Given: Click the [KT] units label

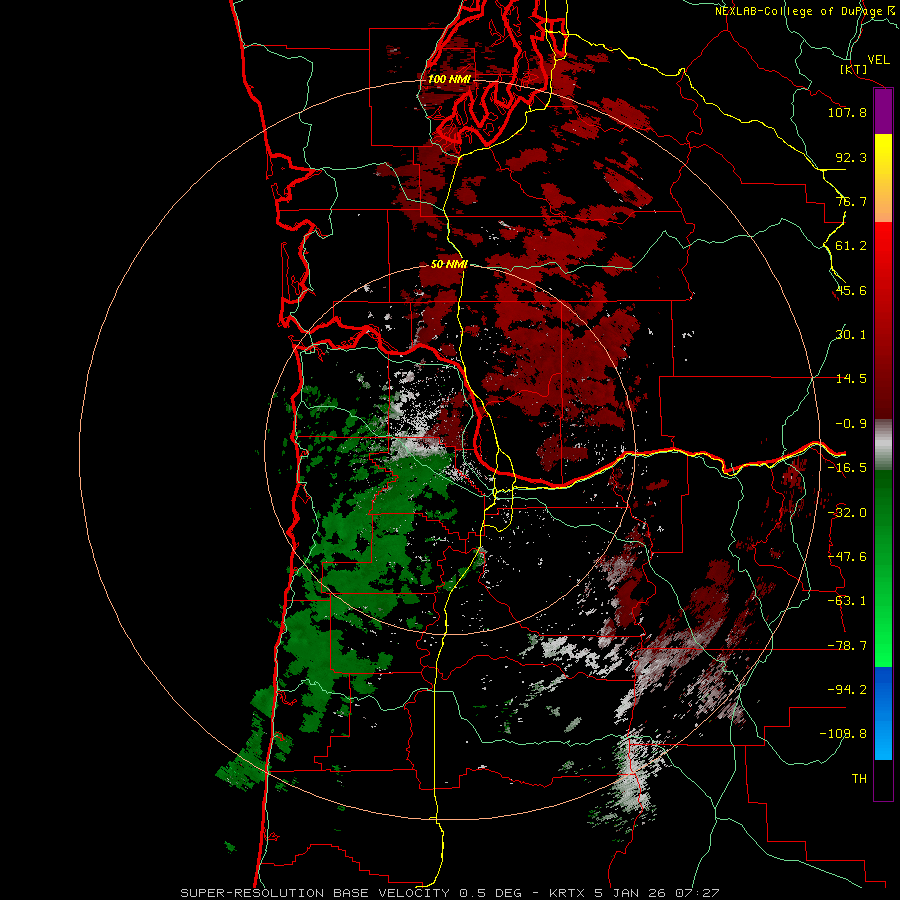Looking at the screenshot, I should pos(854,69).
